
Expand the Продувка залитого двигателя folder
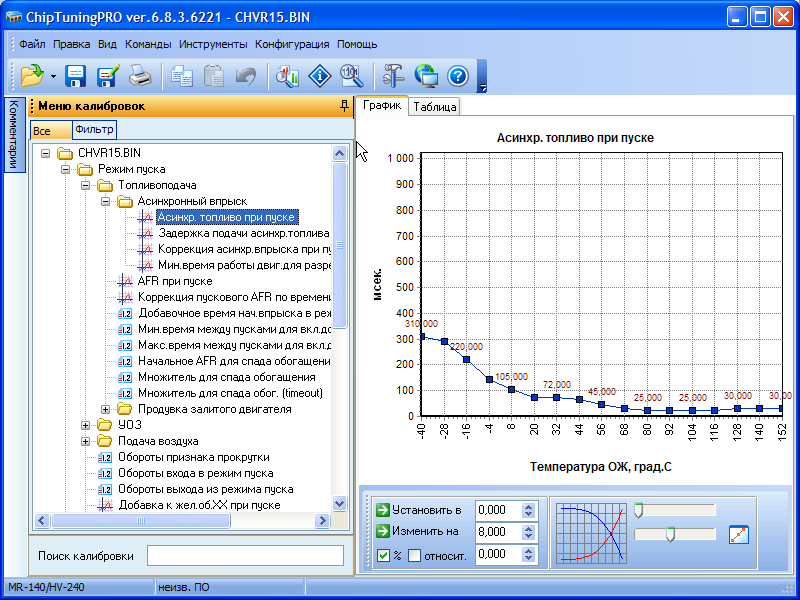[x=106, y=409]
